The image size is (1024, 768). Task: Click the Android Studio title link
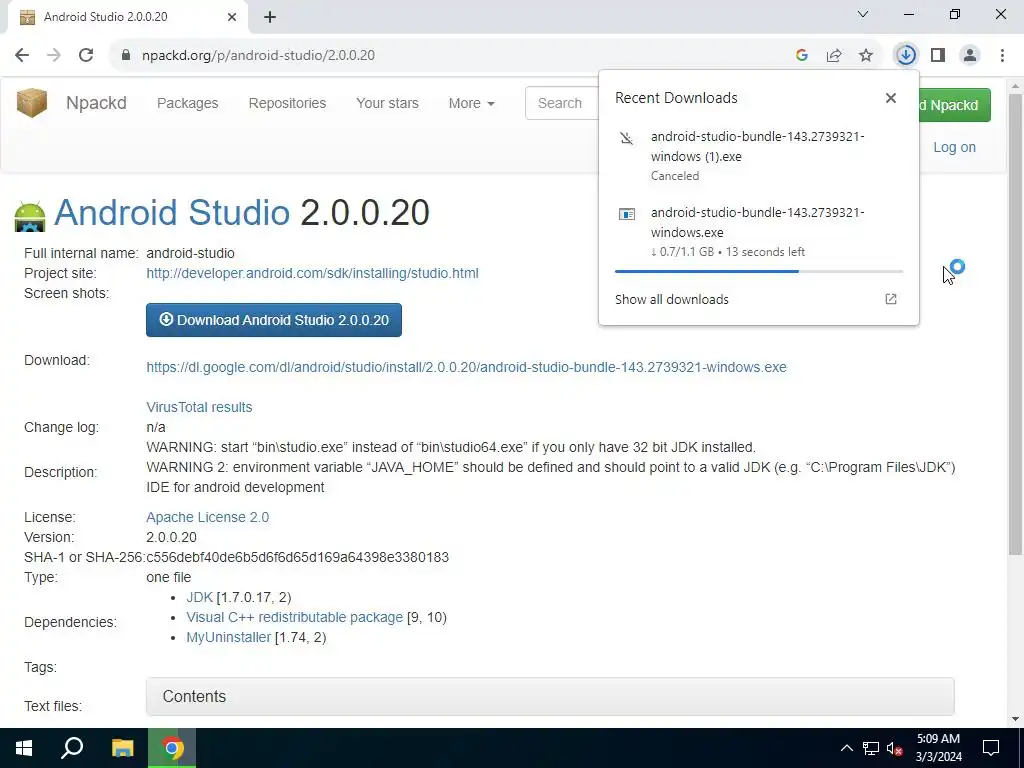[172, 212]
